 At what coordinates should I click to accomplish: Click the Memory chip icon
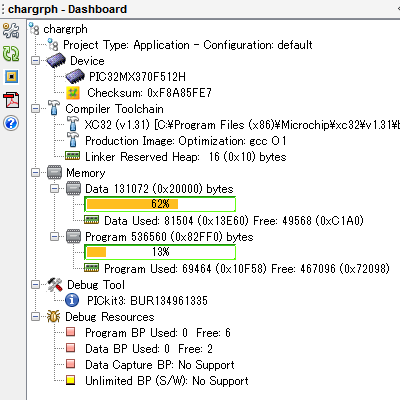point(54,172)
